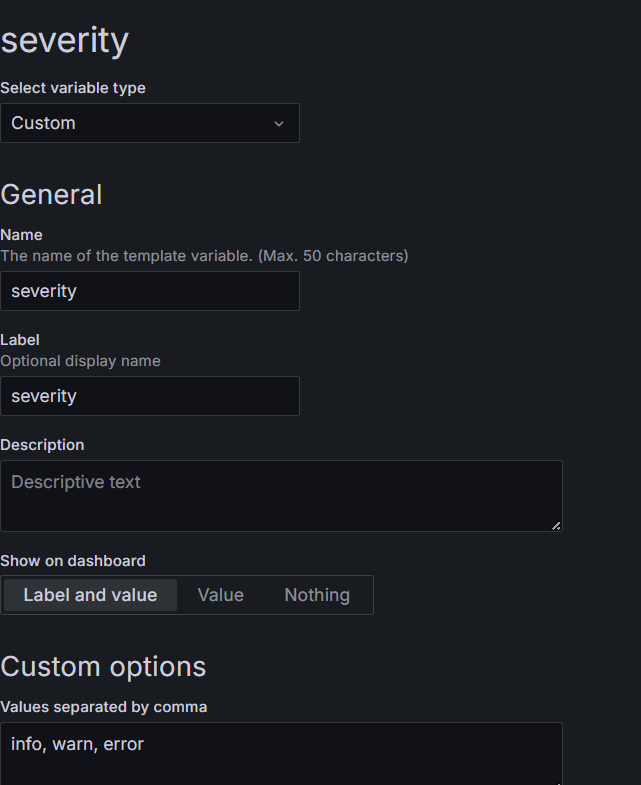
Task: Grab the Description box resize handle
Action: (x=556, y=525)
